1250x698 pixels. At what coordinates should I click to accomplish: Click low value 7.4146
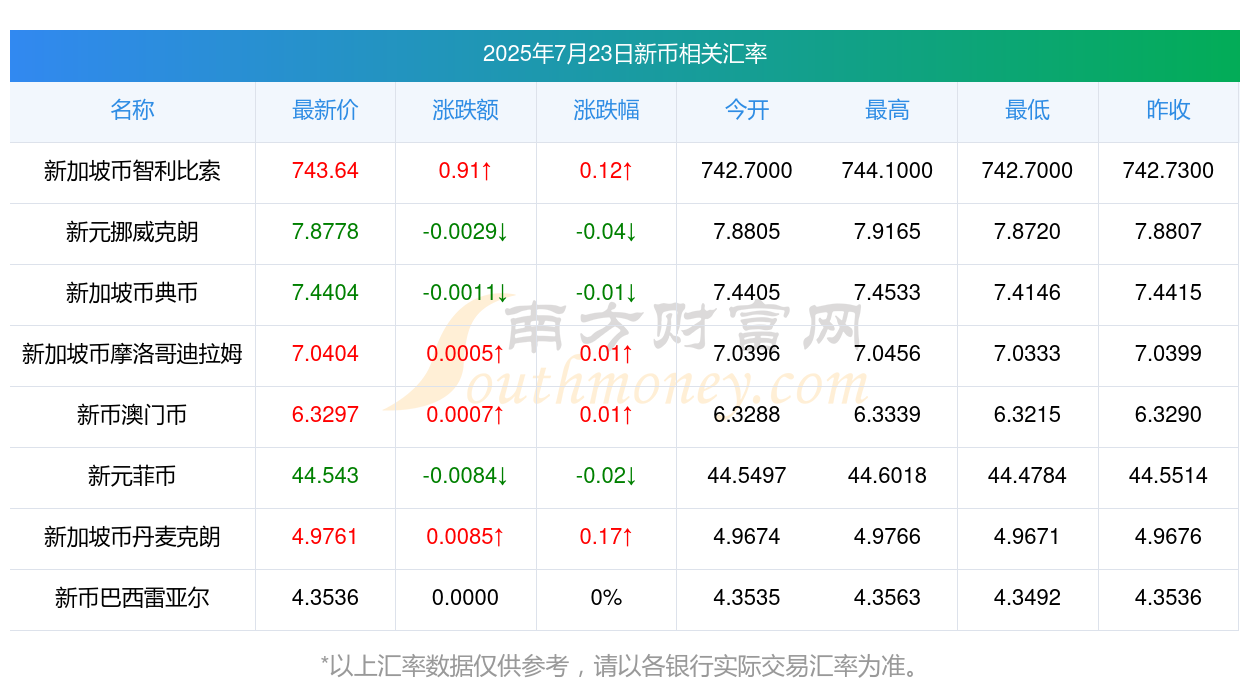point(1028,293)
